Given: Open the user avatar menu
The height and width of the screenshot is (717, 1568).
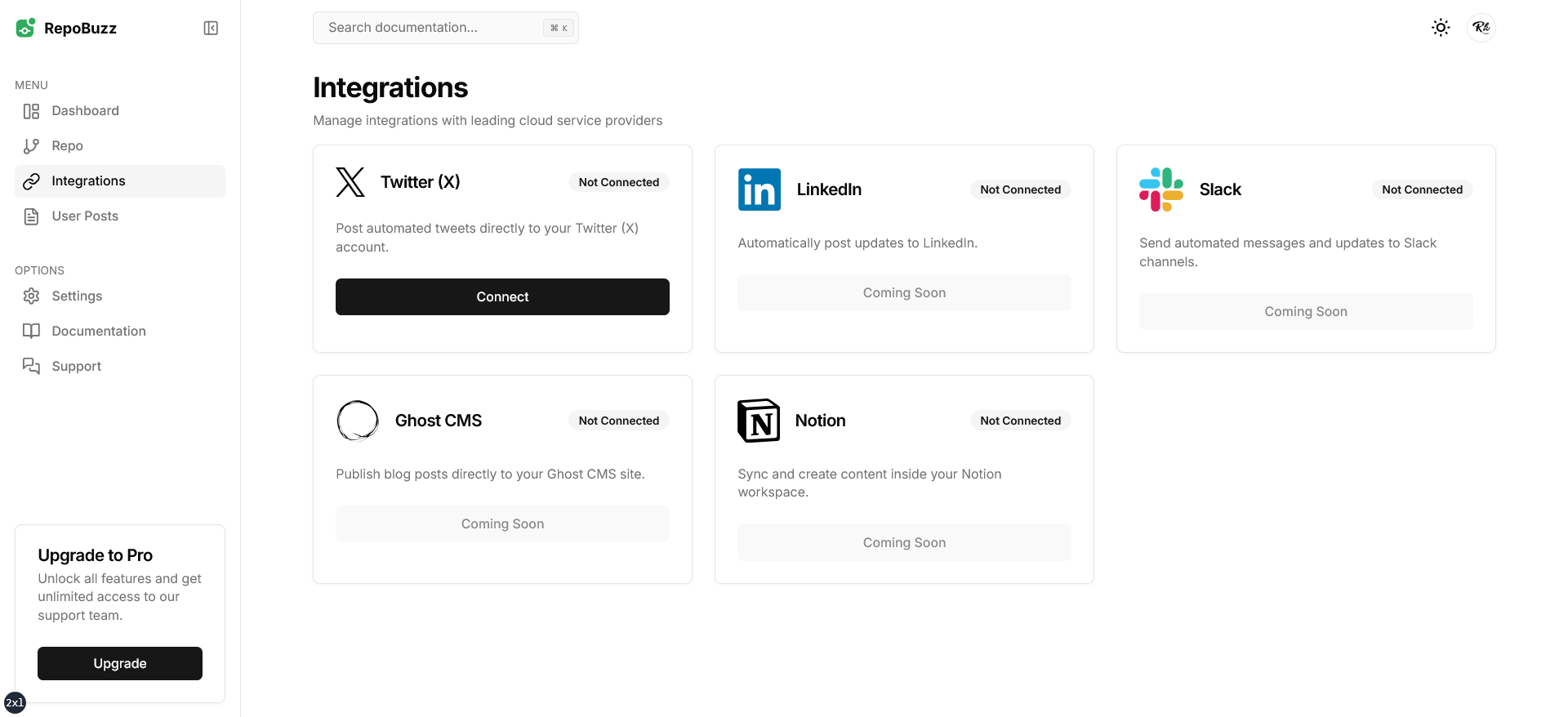Looking at the screenshot, I should tap(1481, 28).
